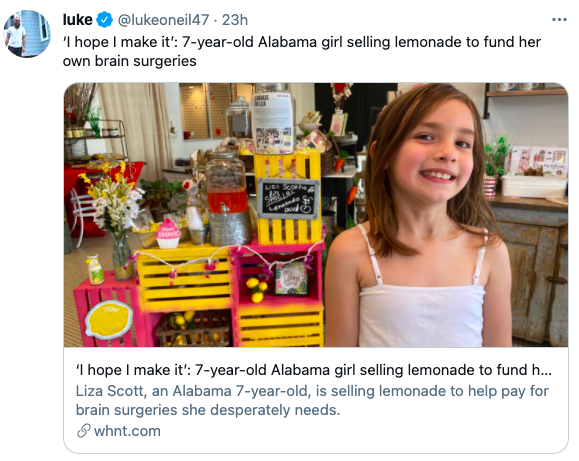Click the printed poster atop the yellow crate
The image size is (579, 461).
[273, 123]
